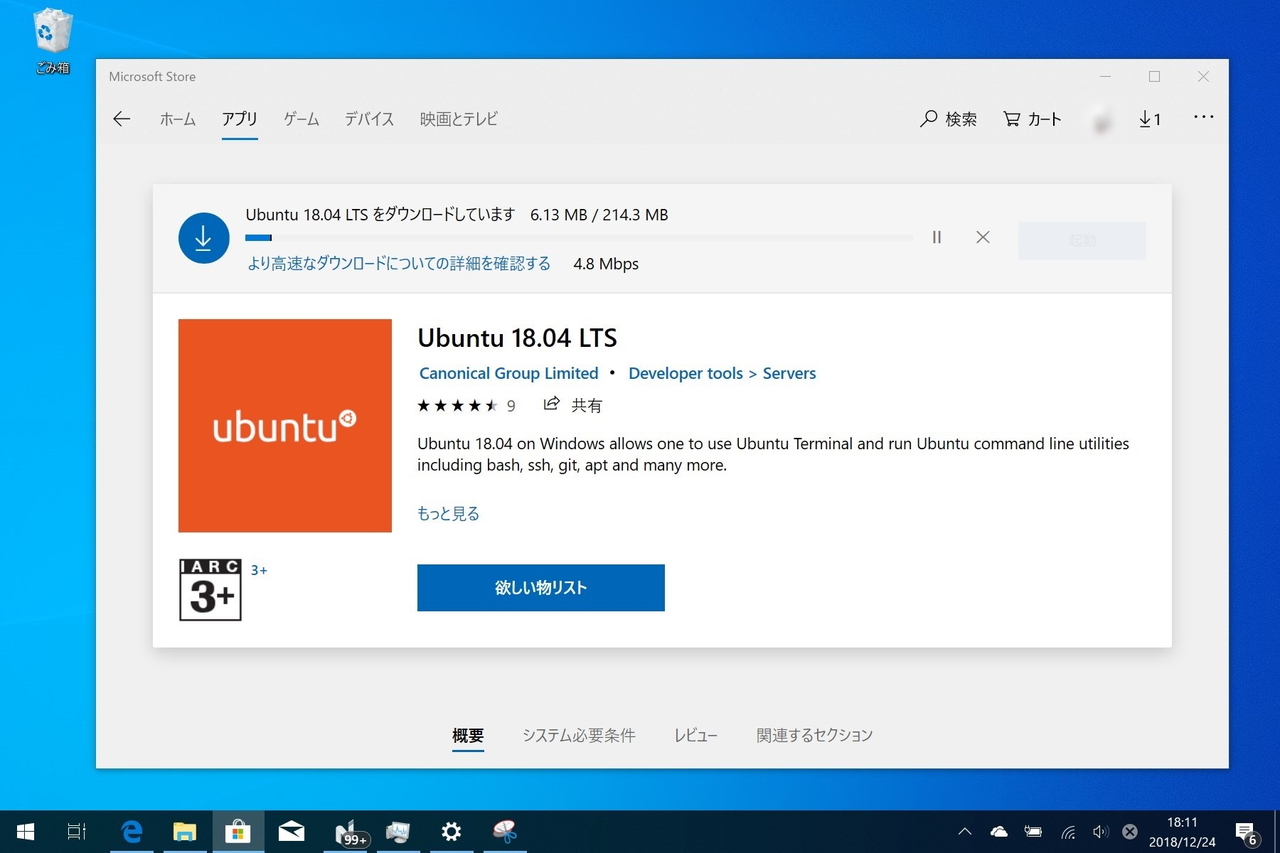Navigate back with the back arrow
Image resolution: width=1280 pixels, height=853 pixels.
point(121,118)
